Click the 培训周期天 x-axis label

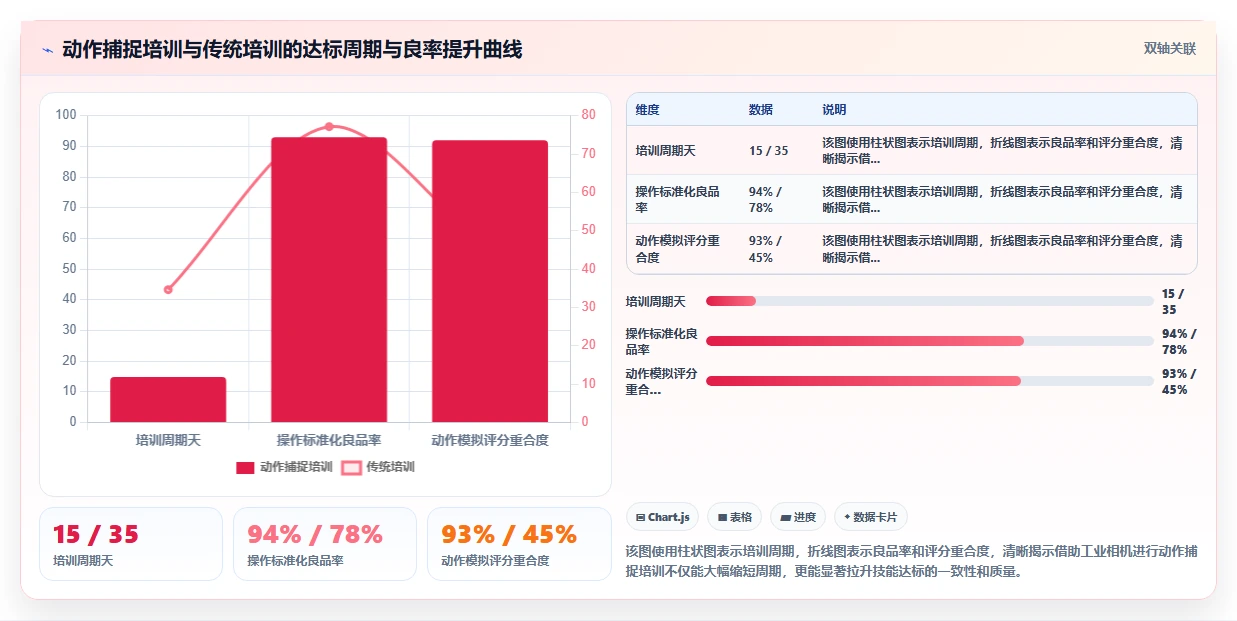coord(168,439)
